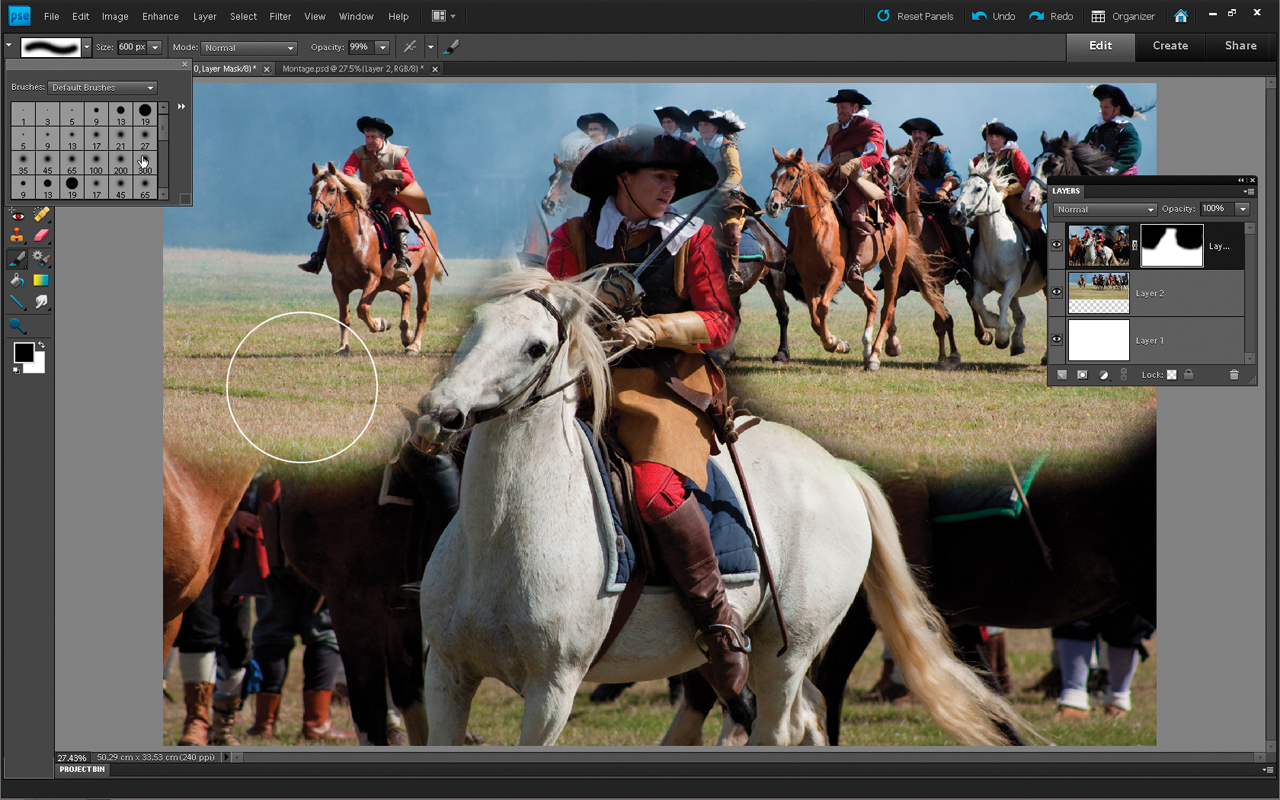Open the Enhance menu
This screenshot has height=800, width=1280.
pos(160,16)
